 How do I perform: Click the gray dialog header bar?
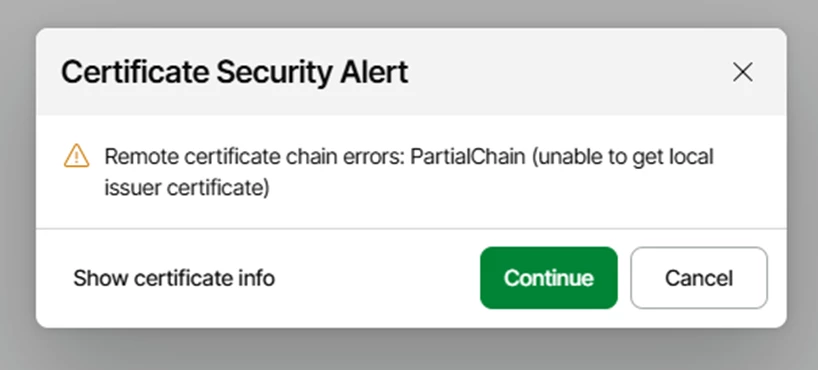tap(411, 71)
